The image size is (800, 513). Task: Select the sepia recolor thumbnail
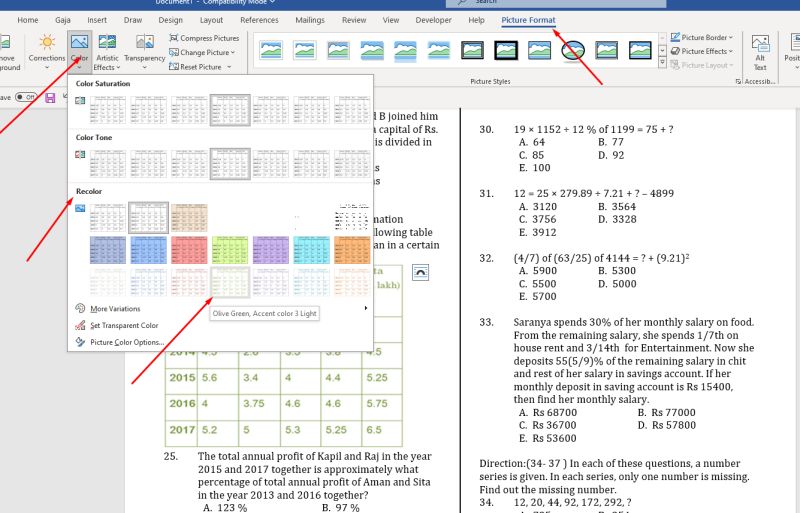[x=189, y=217]
